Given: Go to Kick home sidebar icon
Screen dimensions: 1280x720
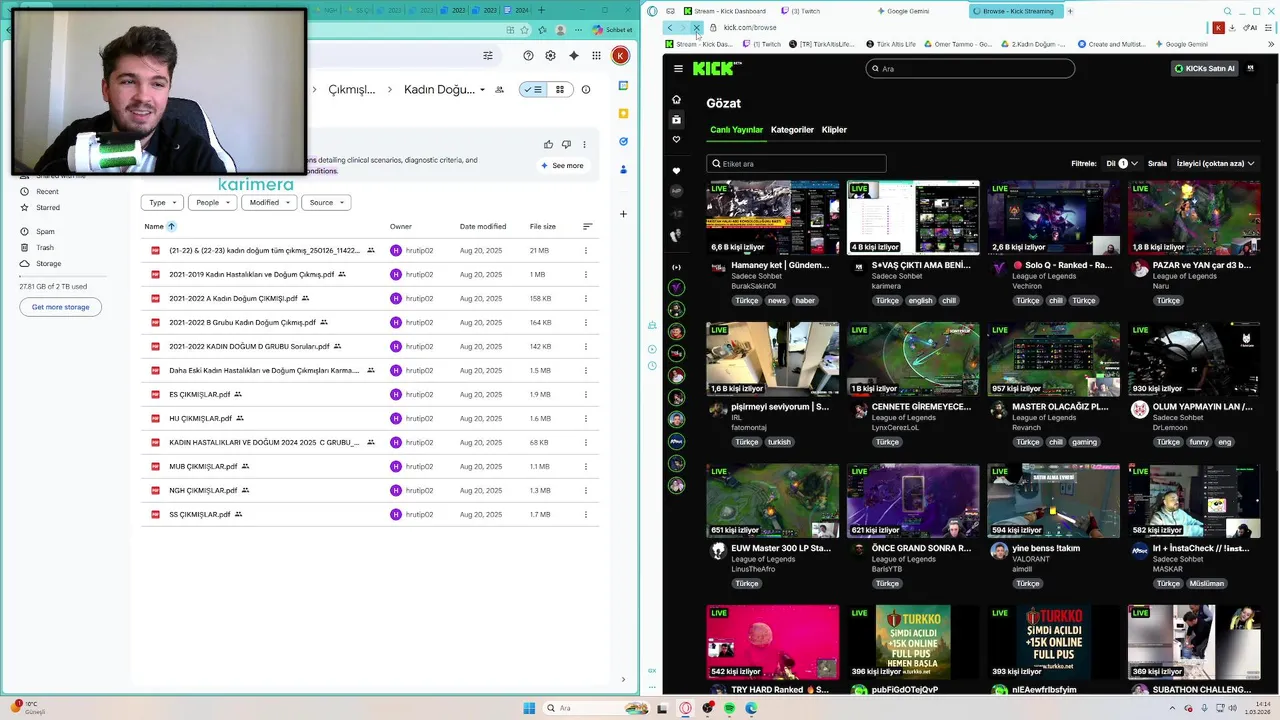Looking at the screenshot, I should tap(676, 99).
